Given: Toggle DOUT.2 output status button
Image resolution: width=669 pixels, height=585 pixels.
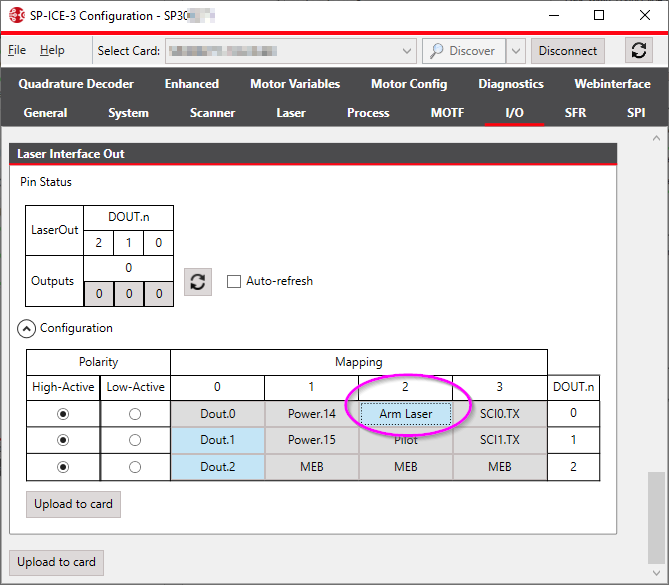Looking at the screenshot, I should [99, 294].
